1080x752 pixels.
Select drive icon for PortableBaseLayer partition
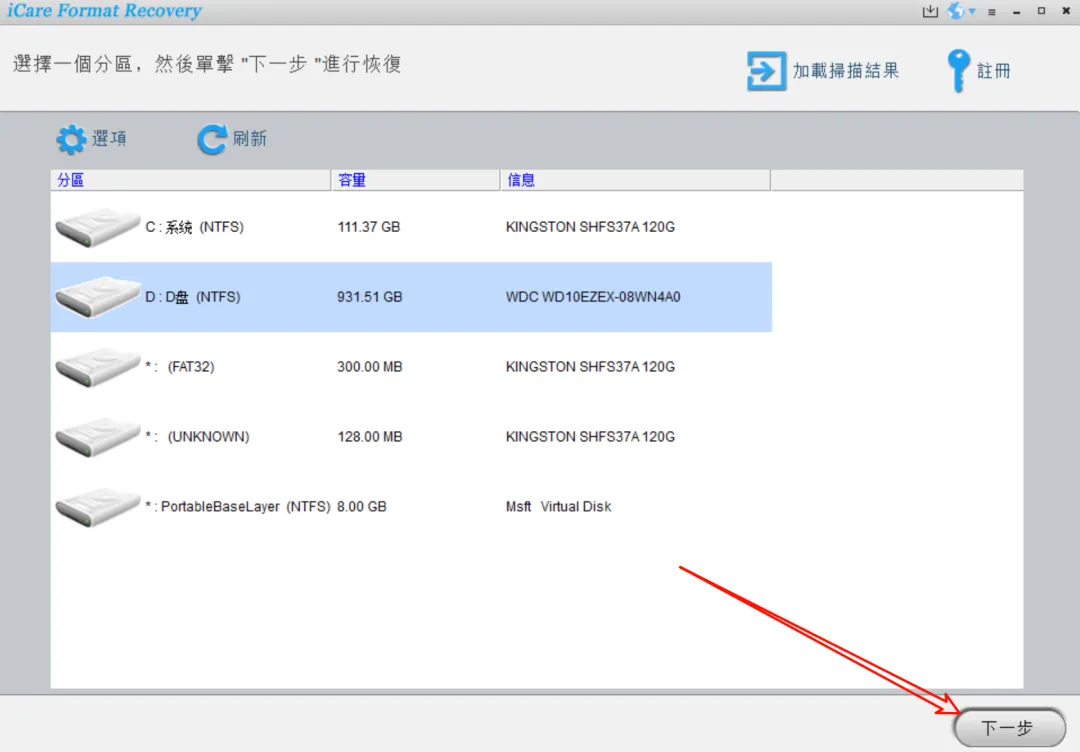[x=97, y=508]
